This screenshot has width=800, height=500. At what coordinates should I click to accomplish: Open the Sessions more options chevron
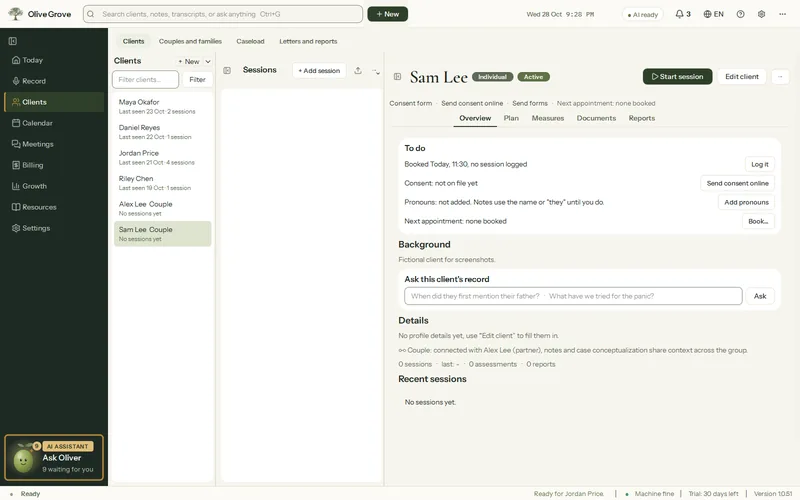coord(376,71)
